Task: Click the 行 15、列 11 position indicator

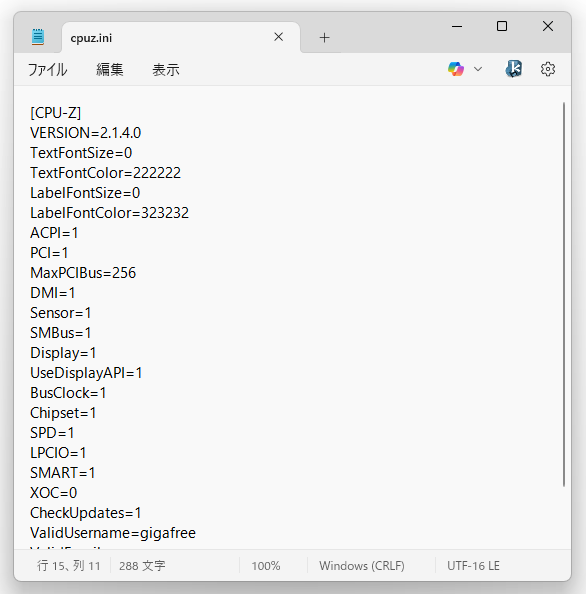Action: pos(69,566)
